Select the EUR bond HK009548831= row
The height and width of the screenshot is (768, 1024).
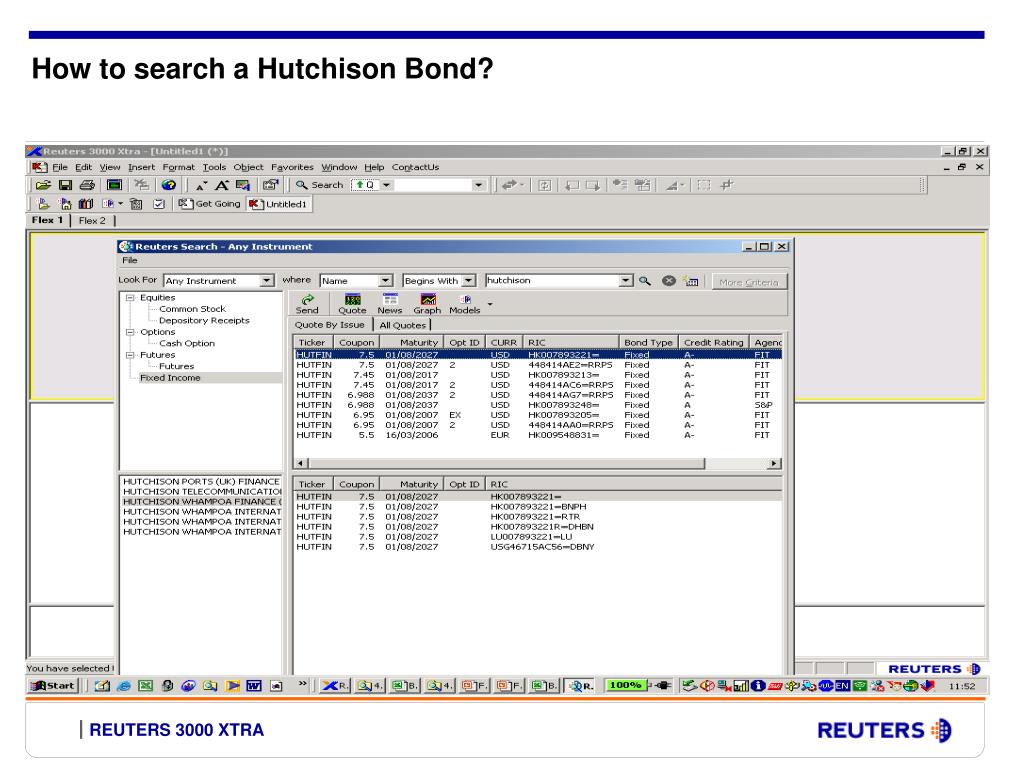click(537, 435)
